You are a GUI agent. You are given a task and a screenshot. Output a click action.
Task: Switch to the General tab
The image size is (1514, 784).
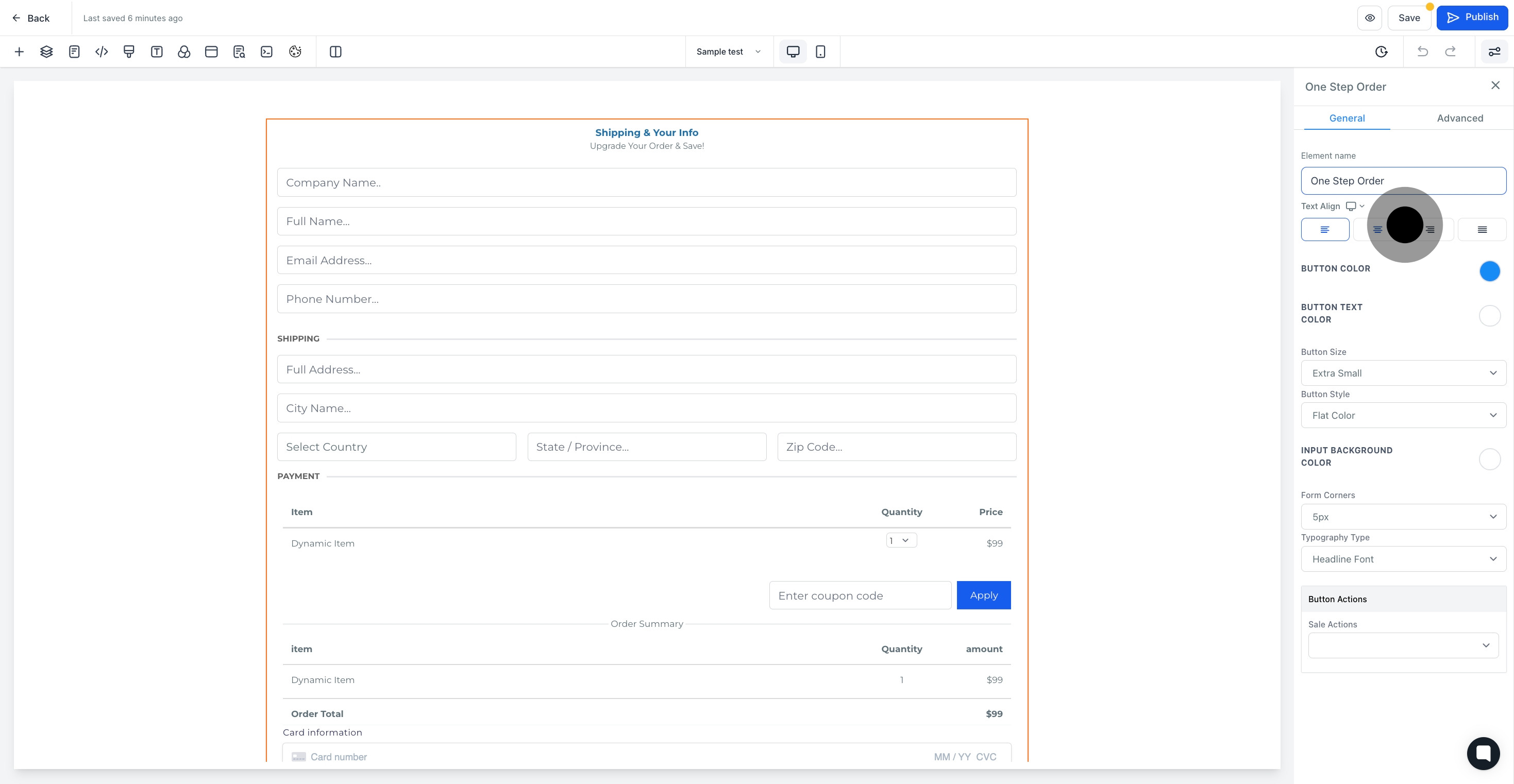pyautogui.click(x=1347, y=118)
